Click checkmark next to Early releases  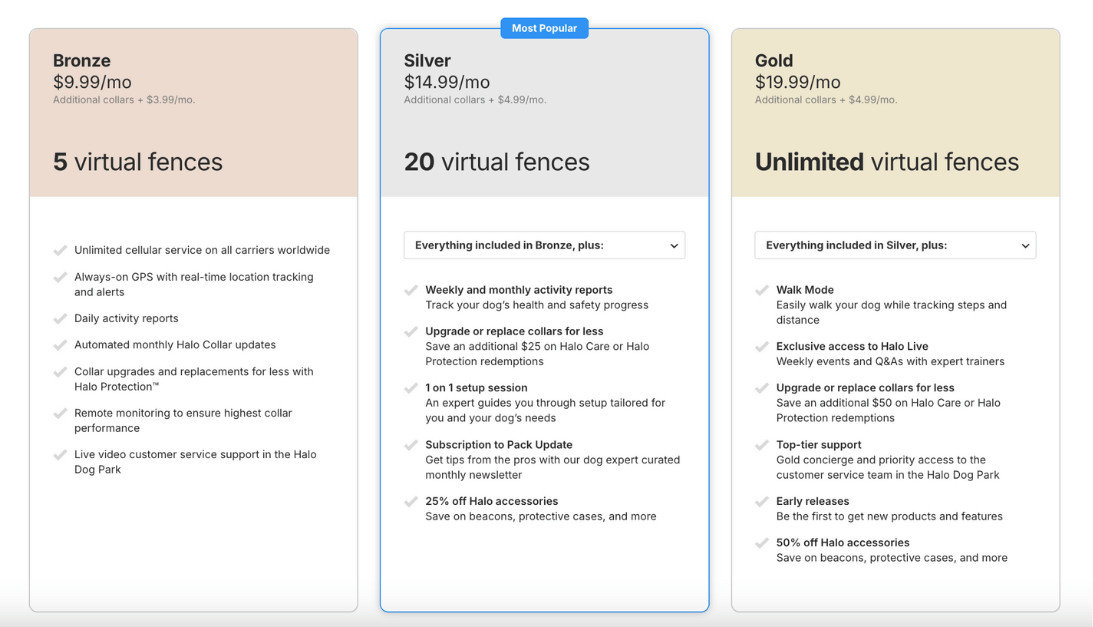[x=762, y=502]
